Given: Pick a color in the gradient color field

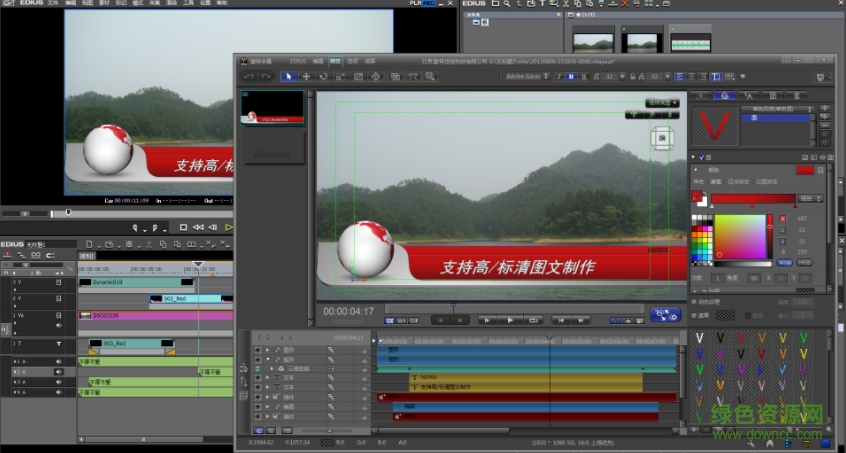Looking at the screenshot, I should (x=740, y=236).
